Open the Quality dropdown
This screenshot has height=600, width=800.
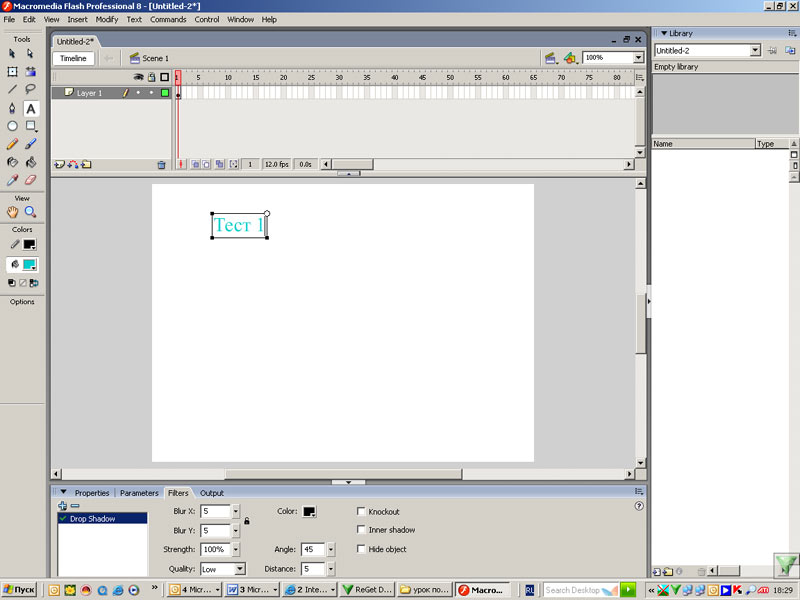click(x=239, y=569)
